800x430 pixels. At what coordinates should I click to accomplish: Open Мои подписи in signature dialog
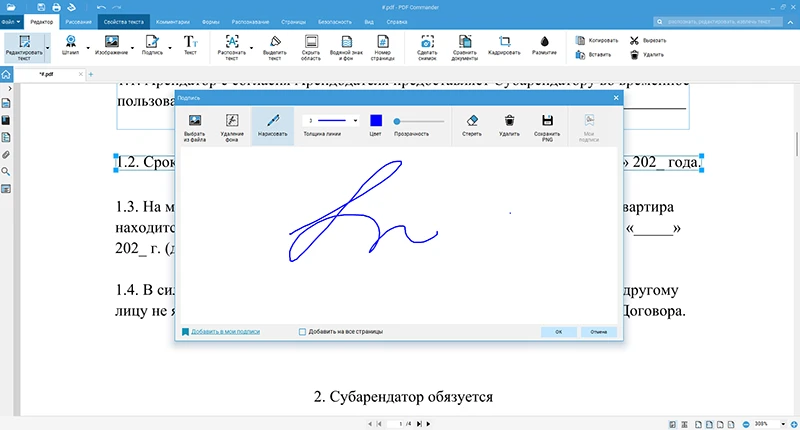coord(589,127)
